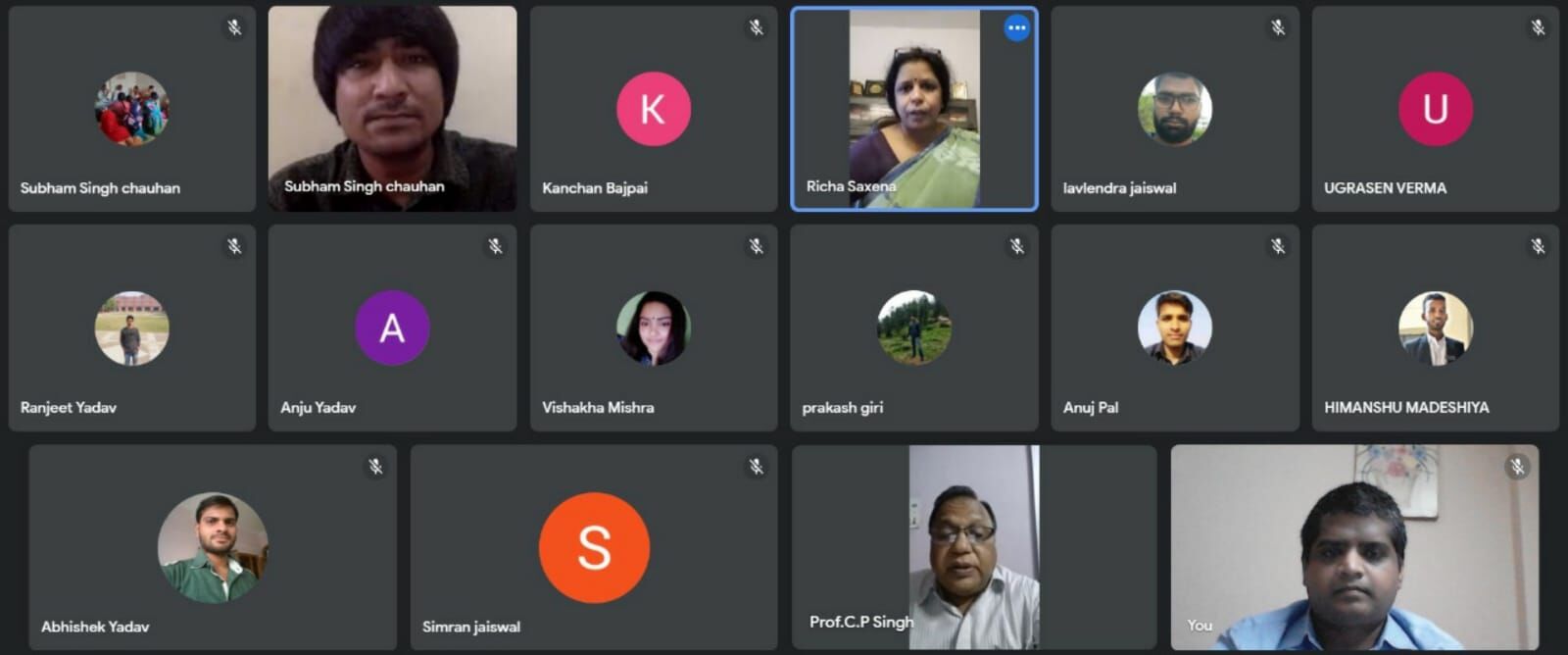
Task: Click Vishakha Mishra's profile picture
Action: pyautogui.click(x=653, y=327)
